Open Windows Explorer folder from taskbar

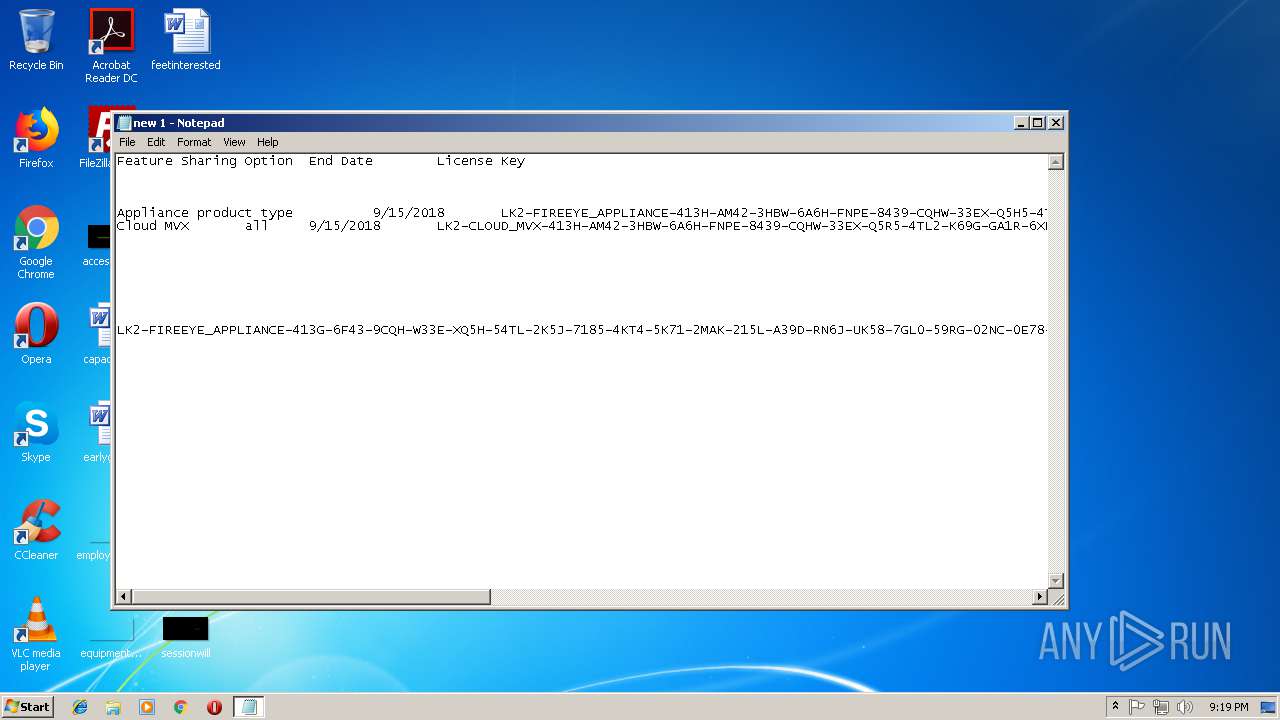pyautogui.click(x=113, y=707)
